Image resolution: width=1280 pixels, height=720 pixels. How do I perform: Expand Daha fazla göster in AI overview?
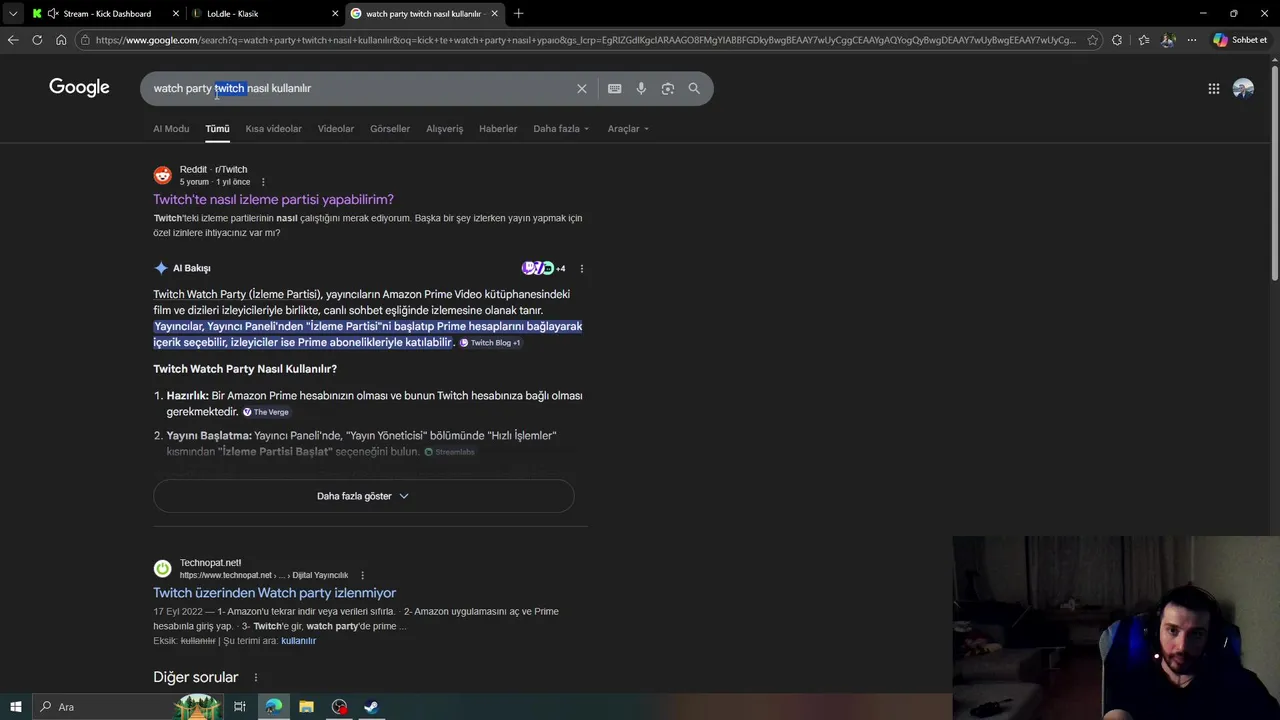363,496
